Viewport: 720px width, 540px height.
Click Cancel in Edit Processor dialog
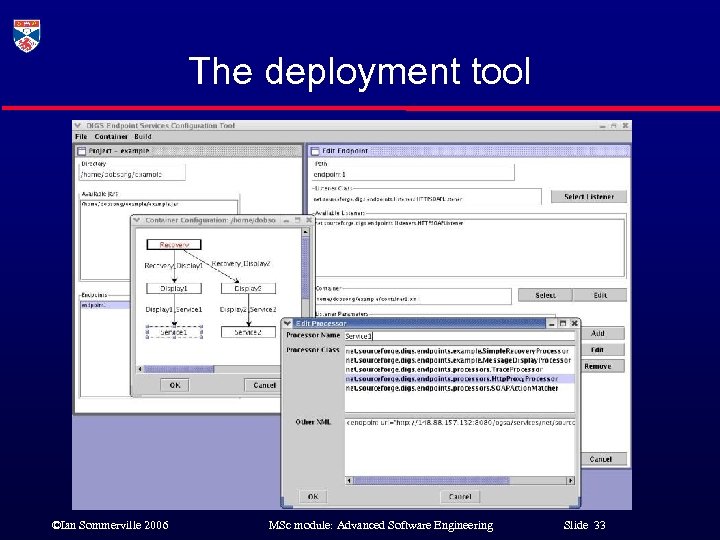pos(460,496)
